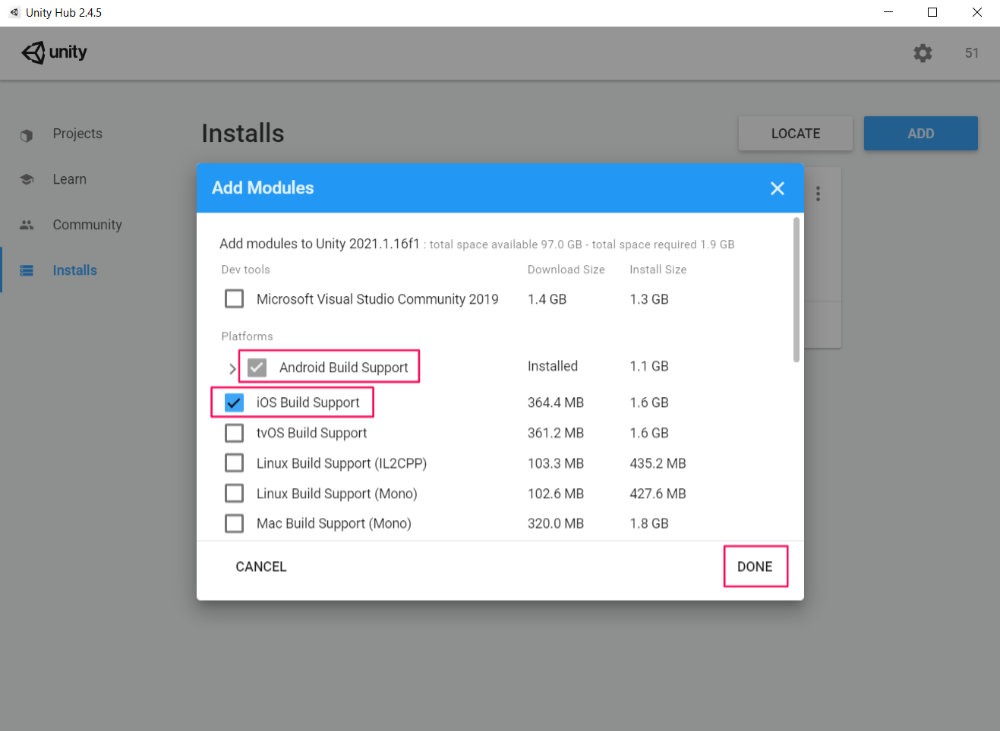Maximize the Unity Hub window

click(x=932, y=12)
